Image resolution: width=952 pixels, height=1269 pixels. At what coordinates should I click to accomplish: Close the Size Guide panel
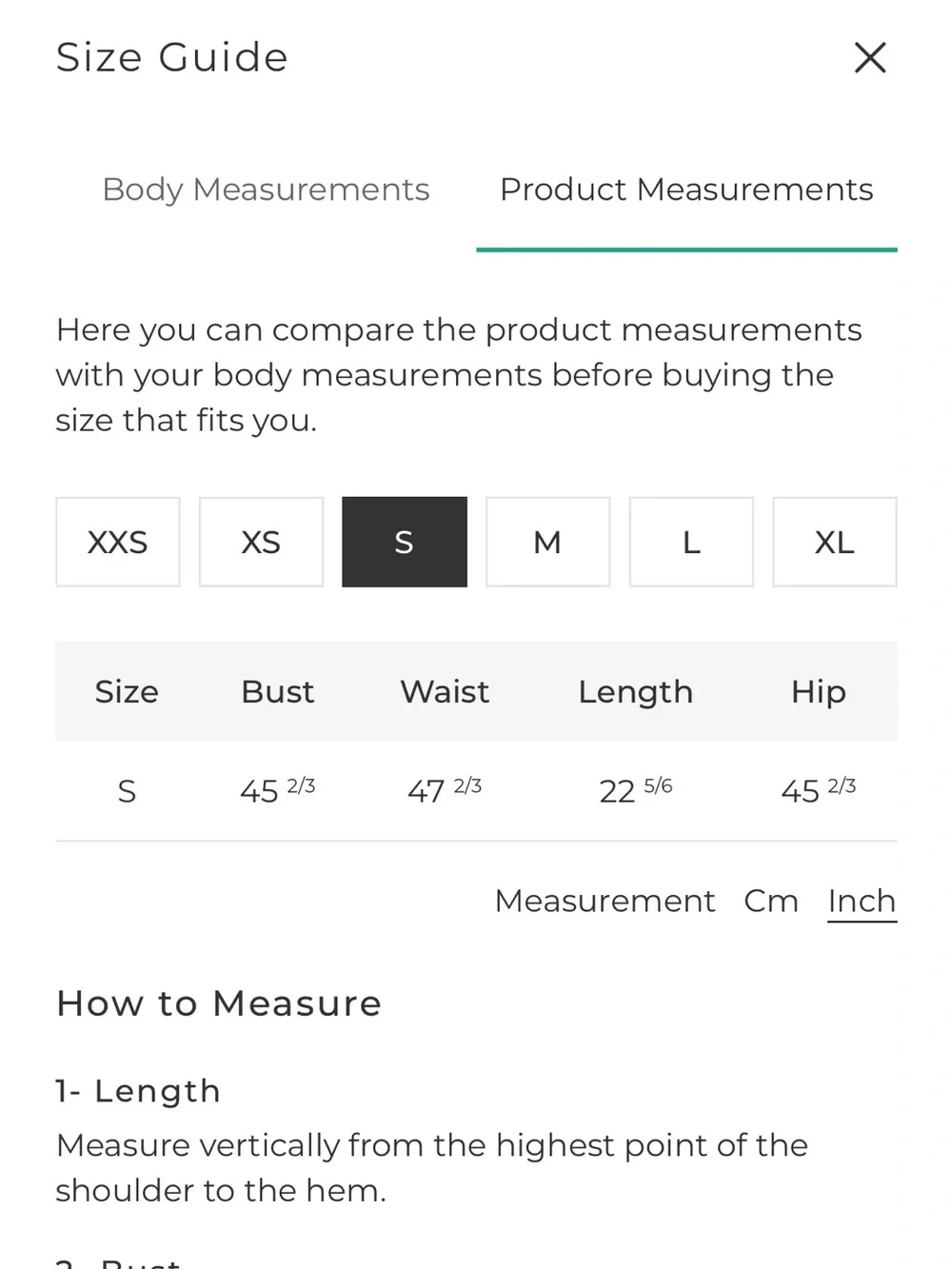(870, 58)
